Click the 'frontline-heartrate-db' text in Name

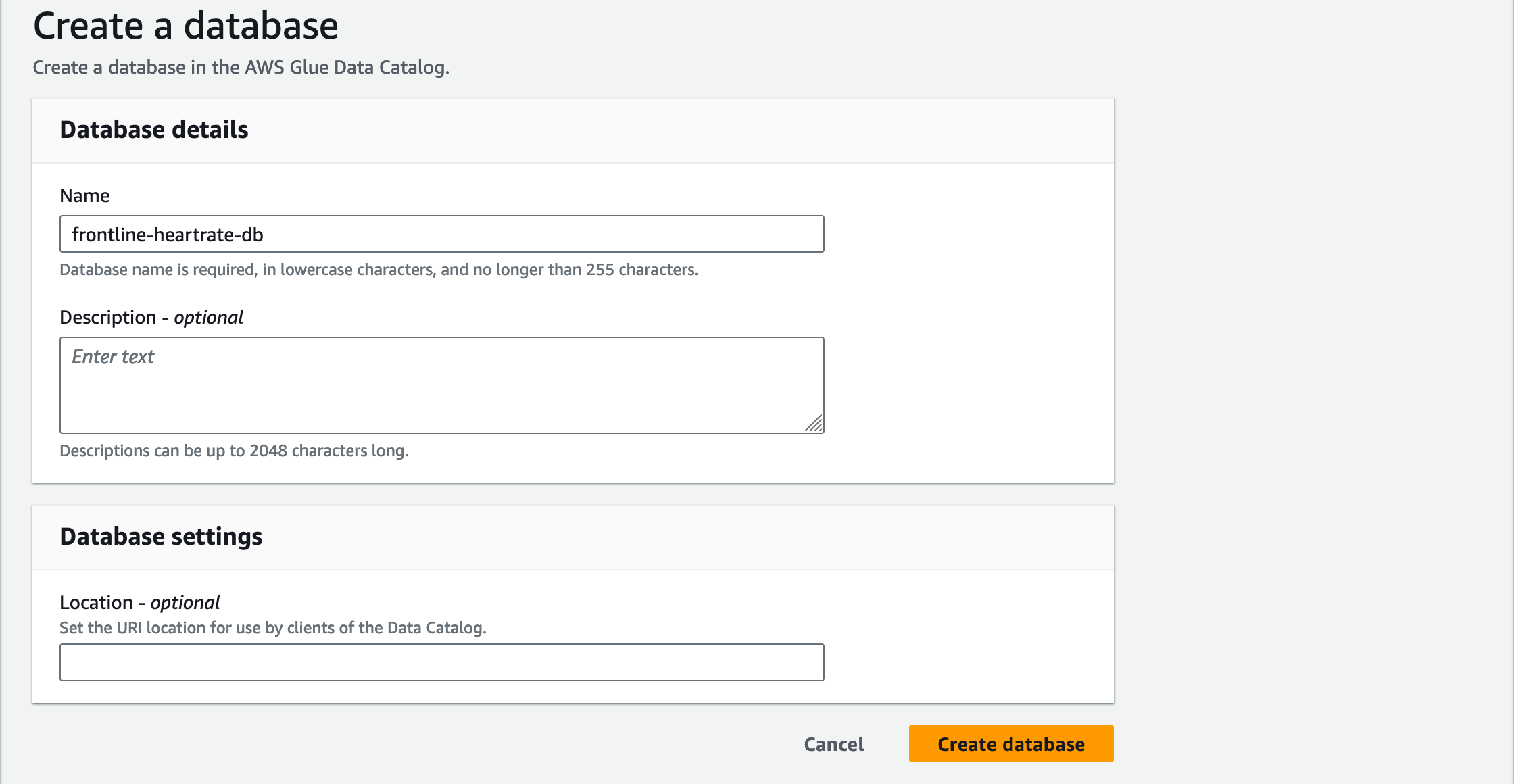[168, 235]
